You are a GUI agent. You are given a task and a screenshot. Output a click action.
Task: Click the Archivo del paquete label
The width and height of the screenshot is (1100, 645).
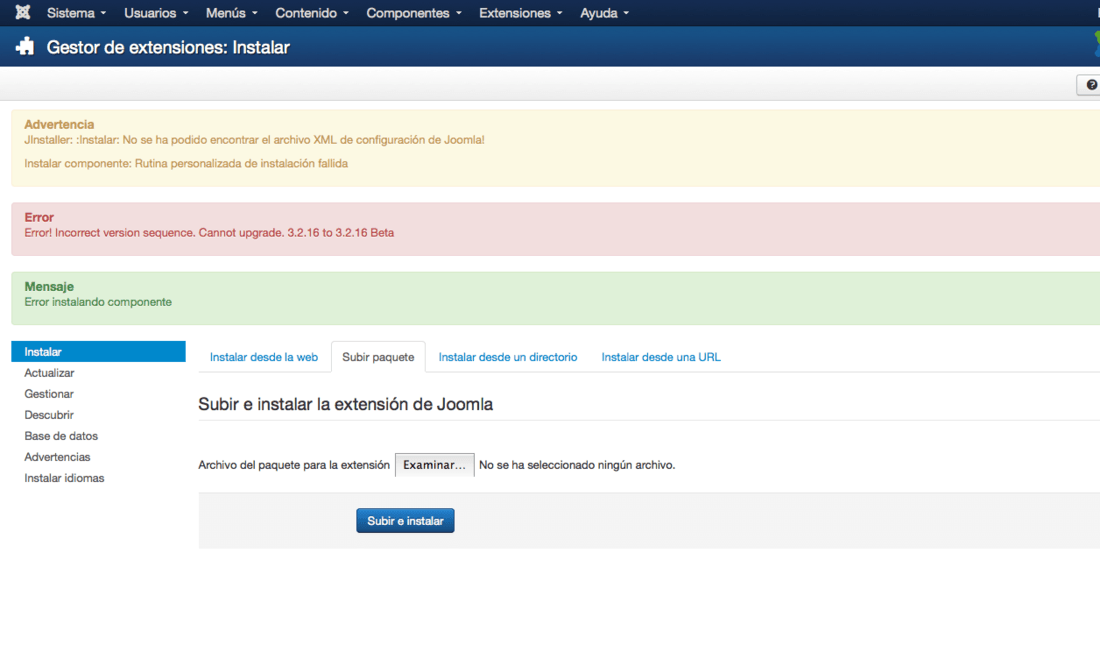294,465
